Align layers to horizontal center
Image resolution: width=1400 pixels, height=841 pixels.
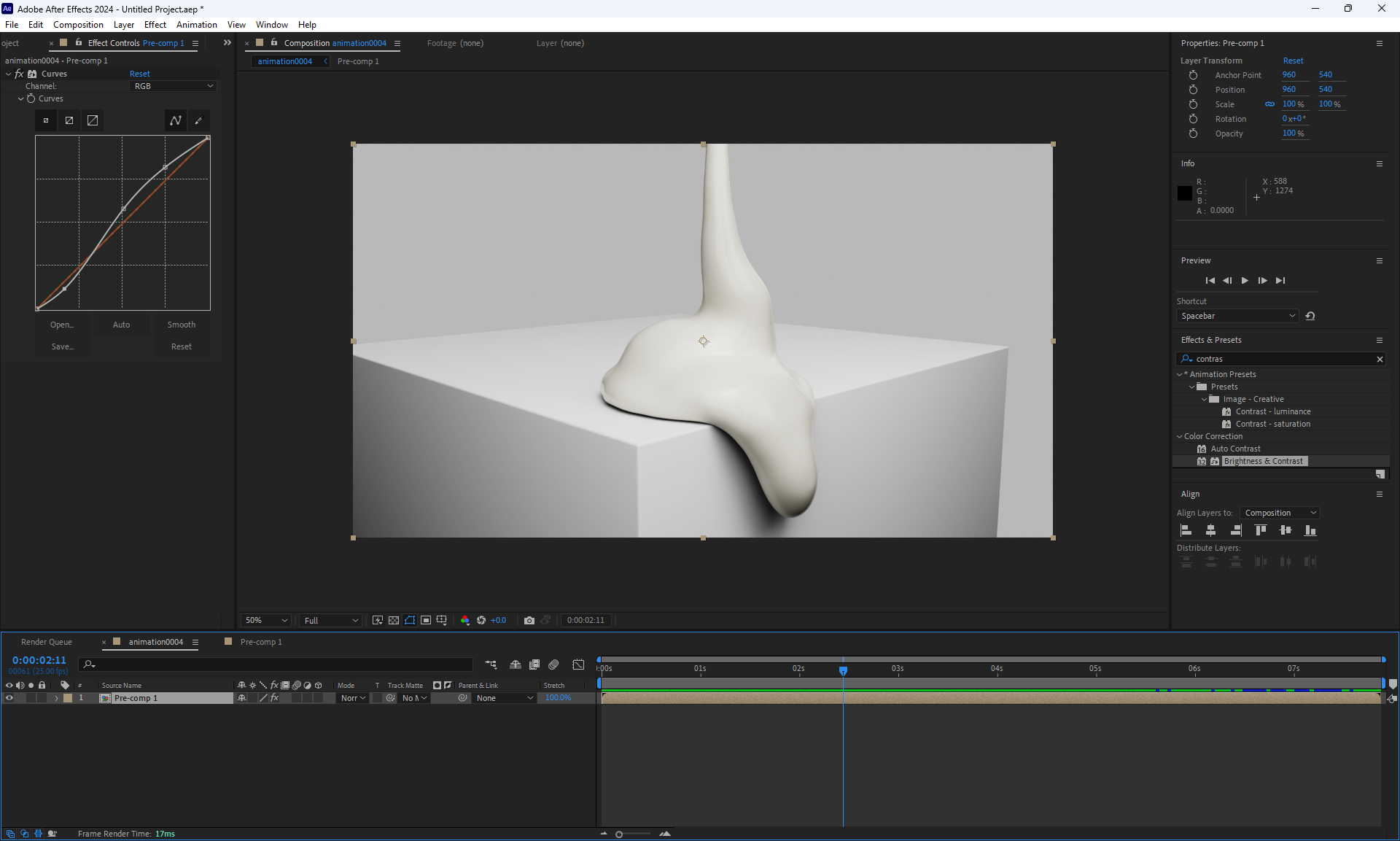click(x=1210, y=531)
